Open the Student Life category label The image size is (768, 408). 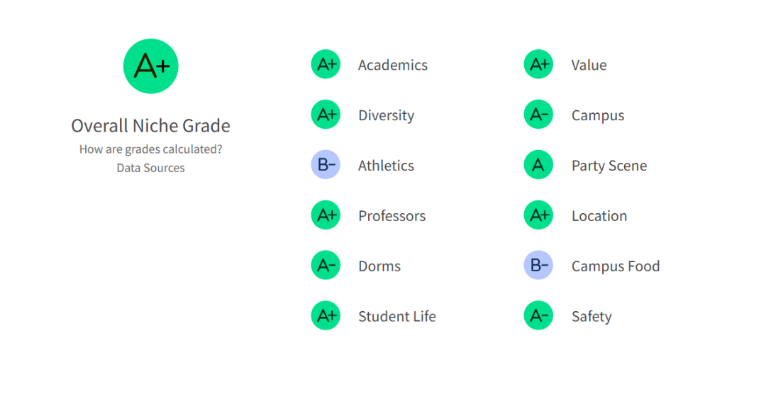point(397,316)
